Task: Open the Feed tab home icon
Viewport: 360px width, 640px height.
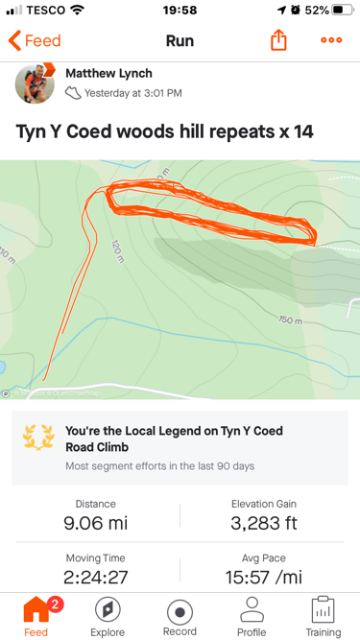Action: 37,610
